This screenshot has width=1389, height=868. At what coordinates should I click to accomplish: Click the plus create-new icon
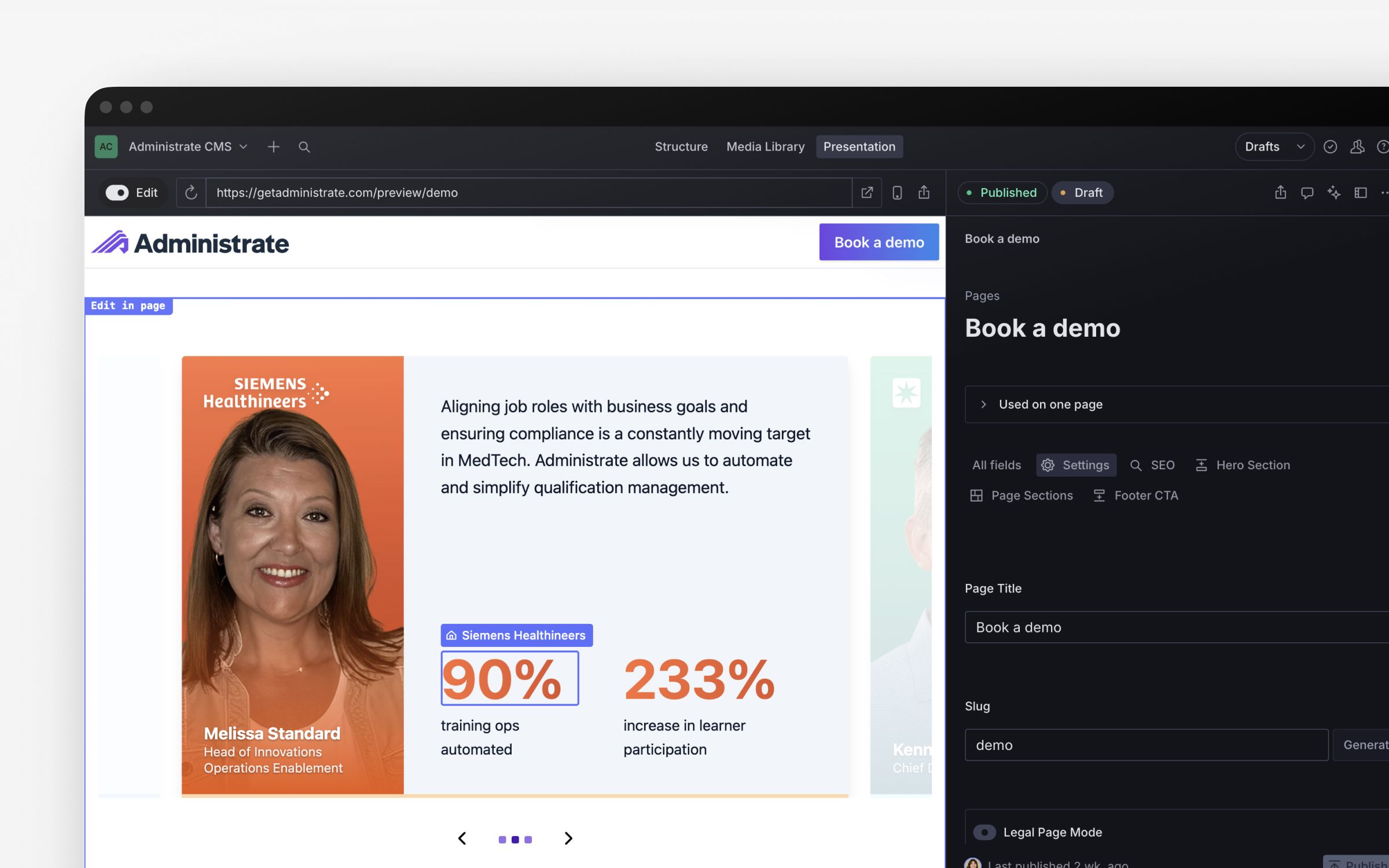point(274,147)
